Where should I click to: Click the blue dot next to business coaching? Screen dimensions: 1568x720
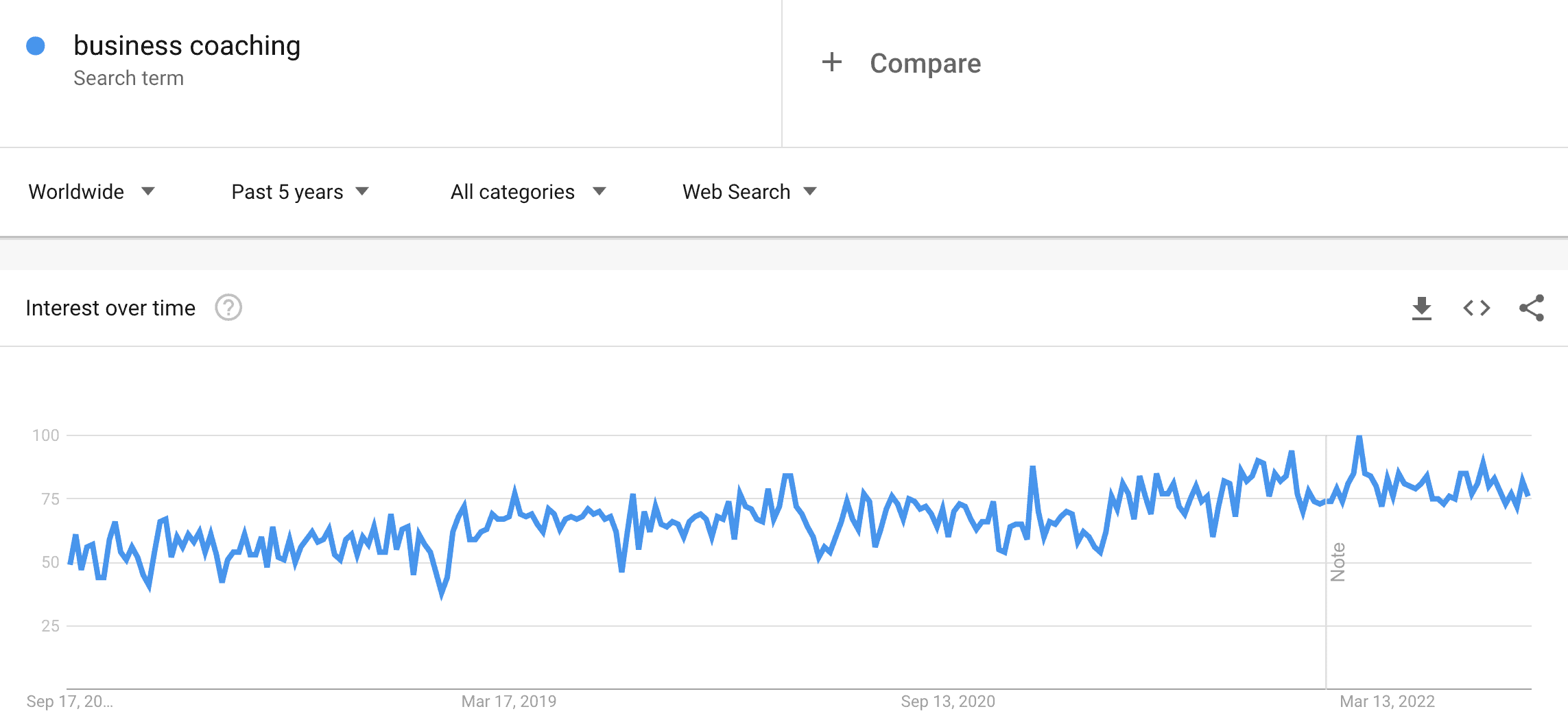click(34, 45)
